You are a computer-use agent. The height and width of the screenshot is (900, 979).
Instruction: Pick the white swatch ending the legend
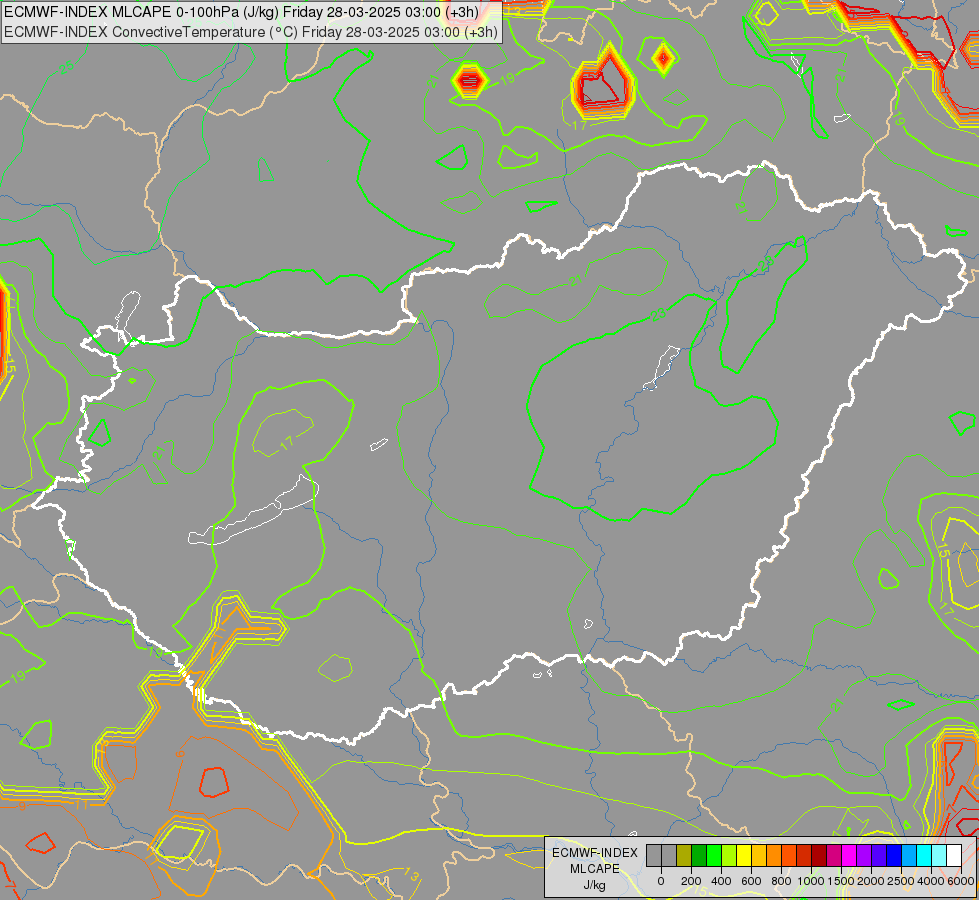(955, 855)
